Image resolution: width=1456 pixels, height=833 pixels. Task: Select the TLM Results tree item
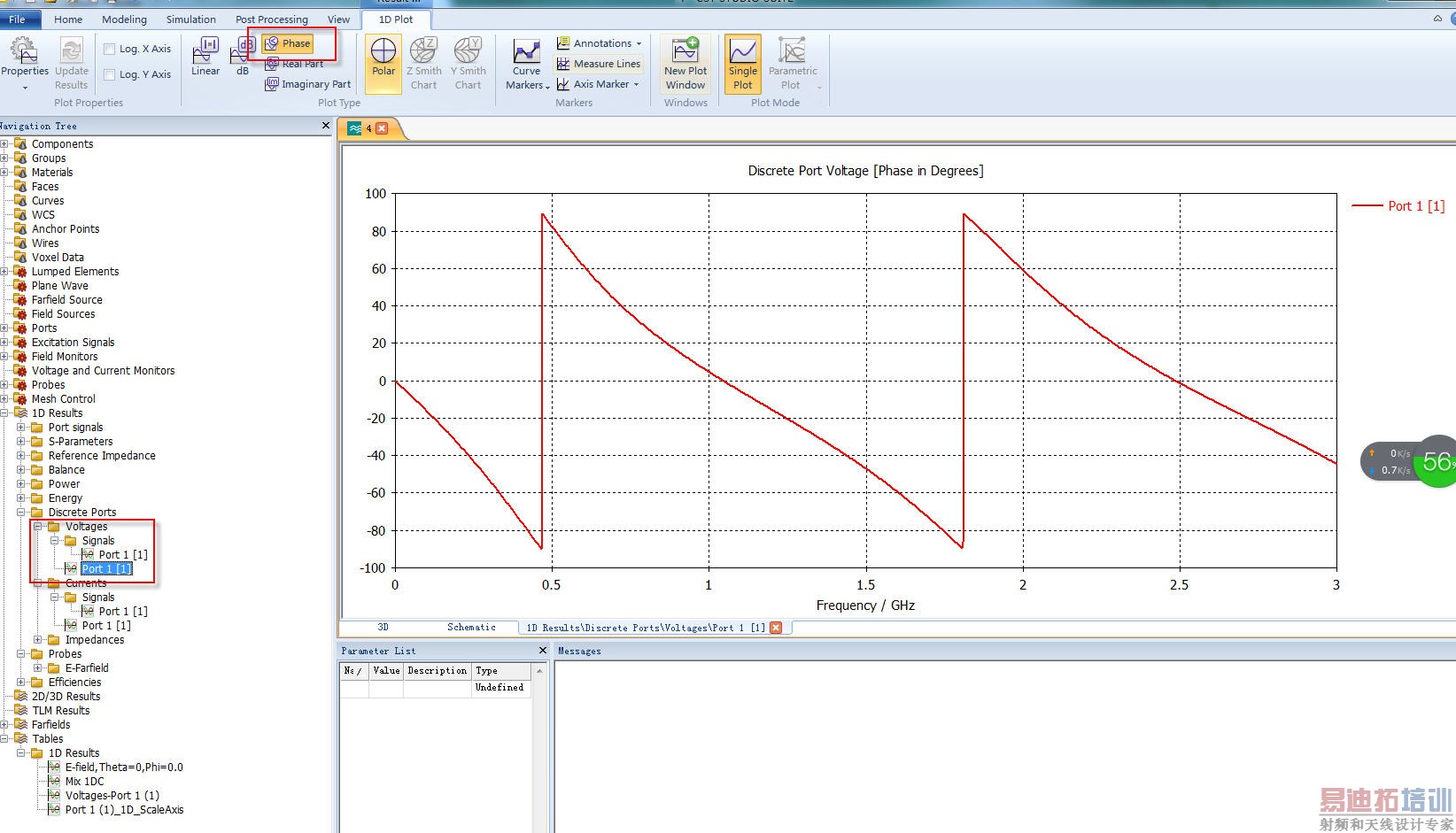(61, 711)
